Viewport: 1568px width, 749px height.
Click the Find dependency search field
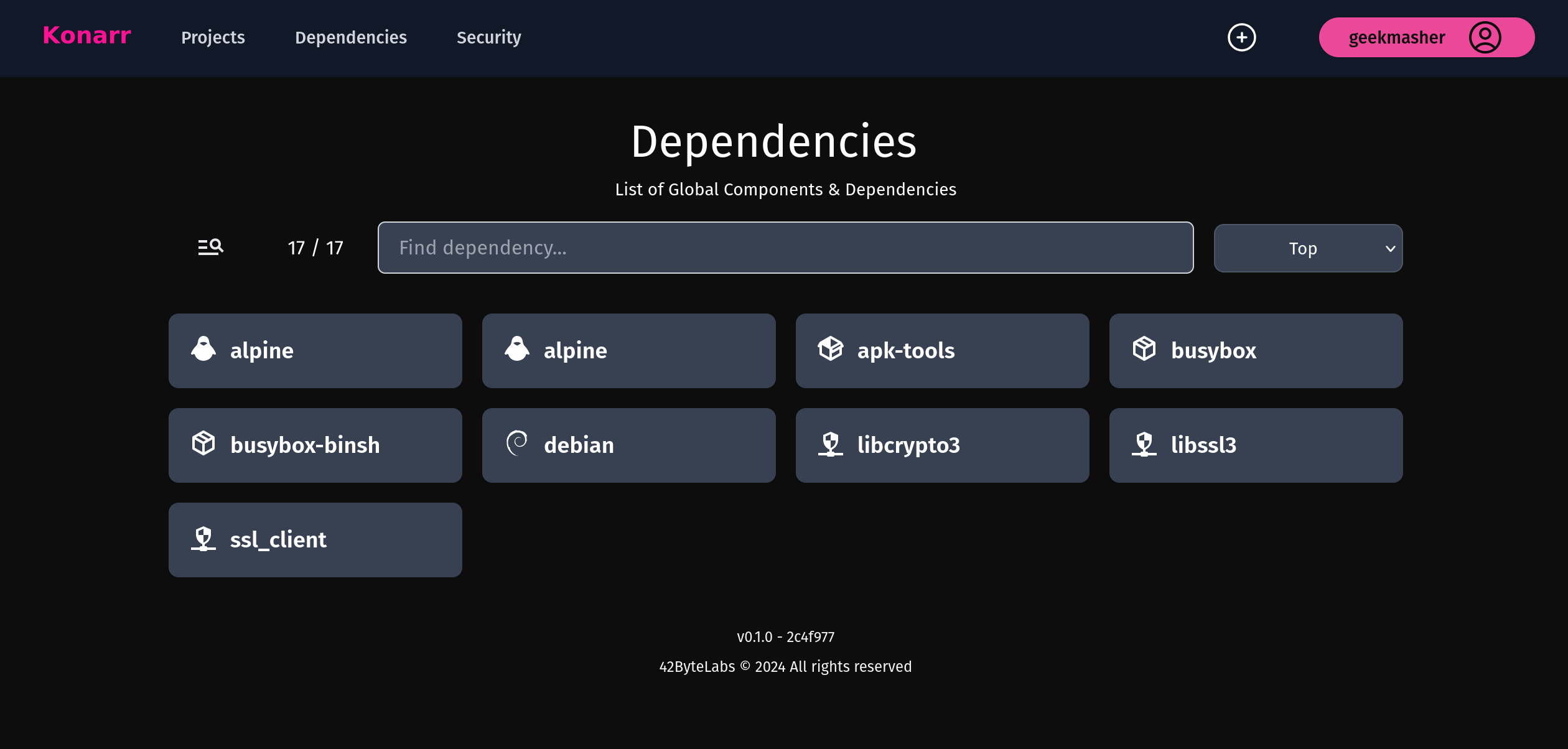[x=785, y=248]
